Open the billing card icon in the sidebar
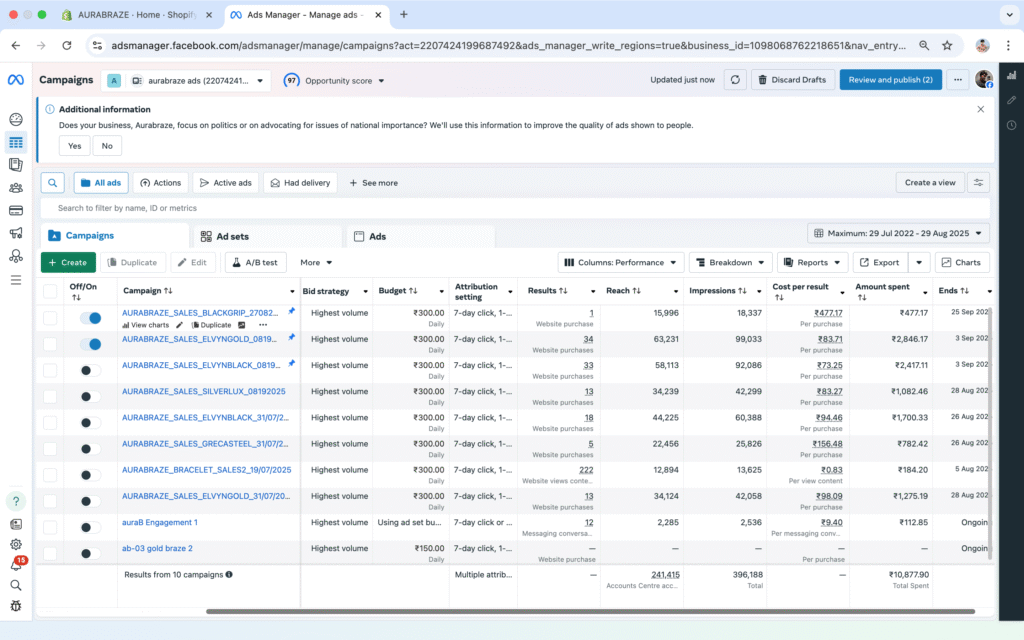This screenshot has width=1024, height=640. [x=16, y=210]
